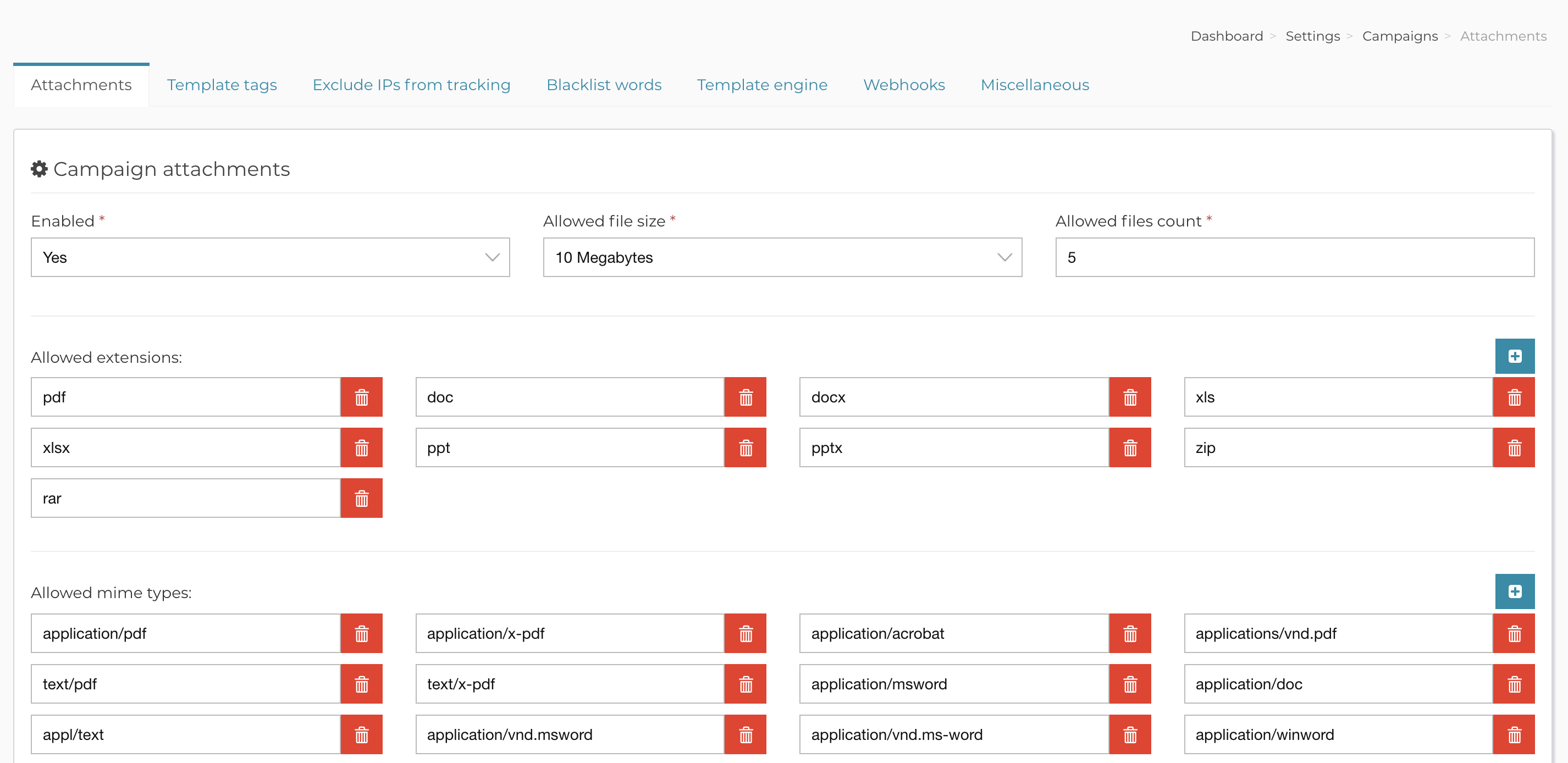Delete the application/acrobat mime type

click(x=1130, y=633)
